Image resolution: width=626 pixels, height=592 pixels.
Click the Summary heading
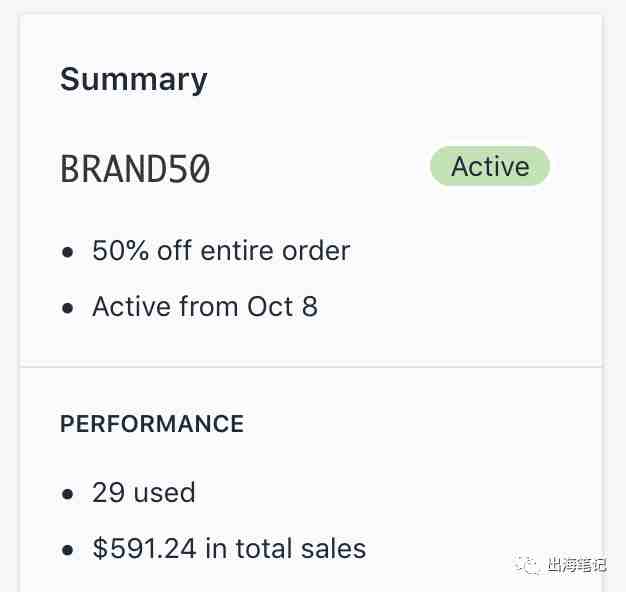point(134,80)
